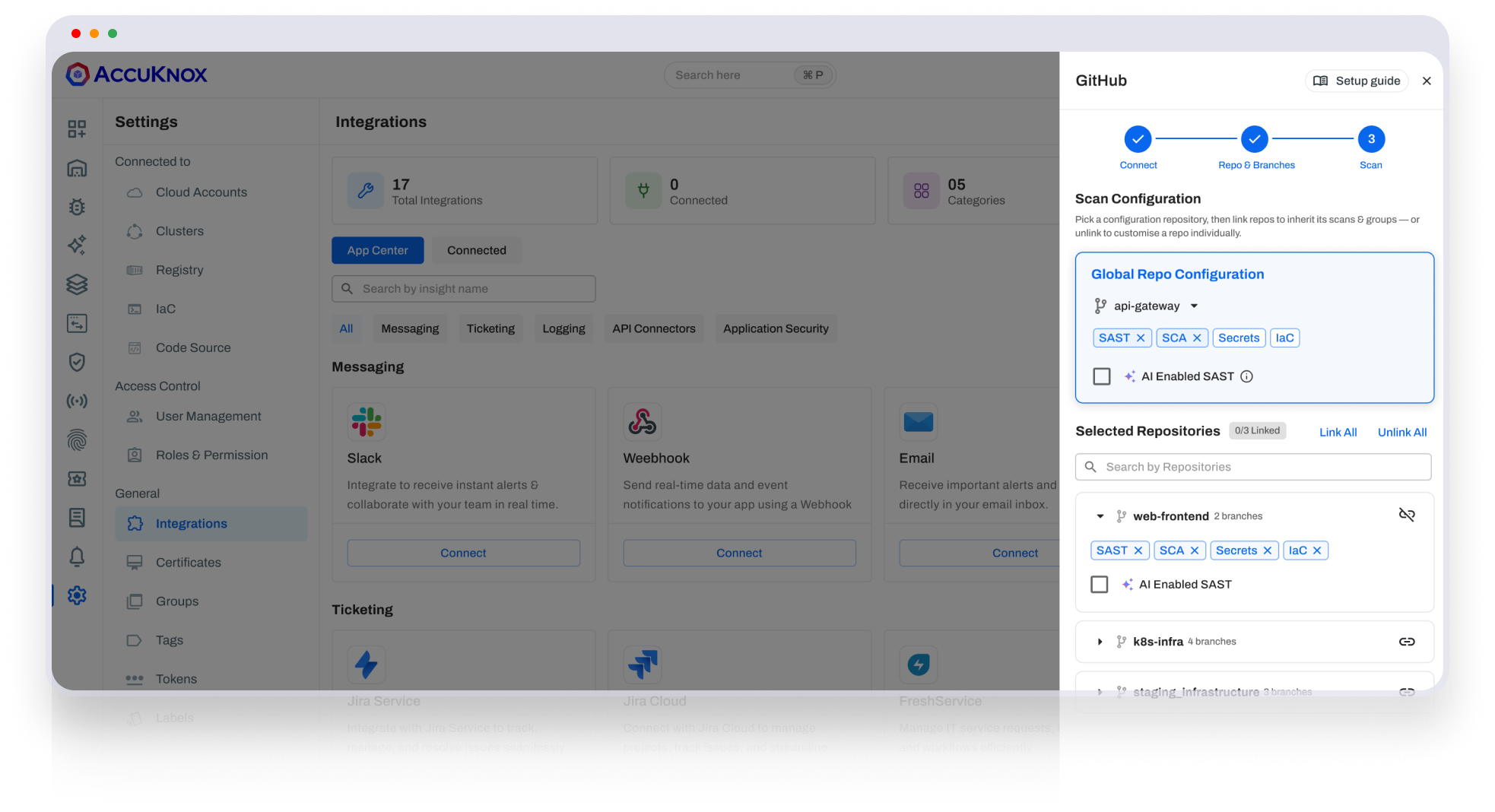Open Roles & Permission settings
The height and width of the screenshot is (812, 1495).
click(211, 455)
